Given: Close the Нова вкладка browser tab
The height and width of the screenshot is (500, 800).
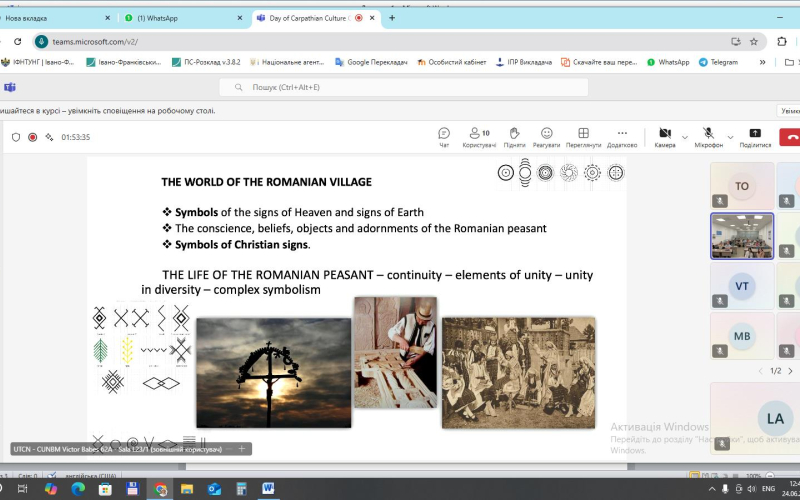Looking at the screenshot, I should click(107, 18).
